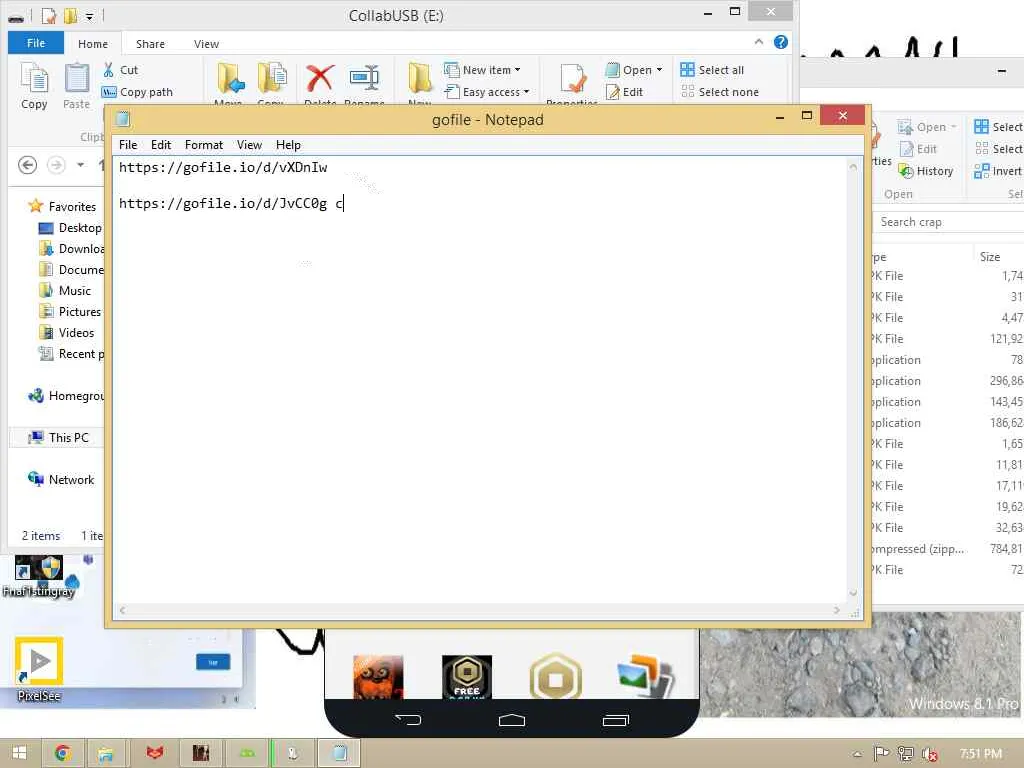Select Pictures in navigation pane
Image resolution: width=1024 pixels, height=768 pixels.
pos(70,312)
